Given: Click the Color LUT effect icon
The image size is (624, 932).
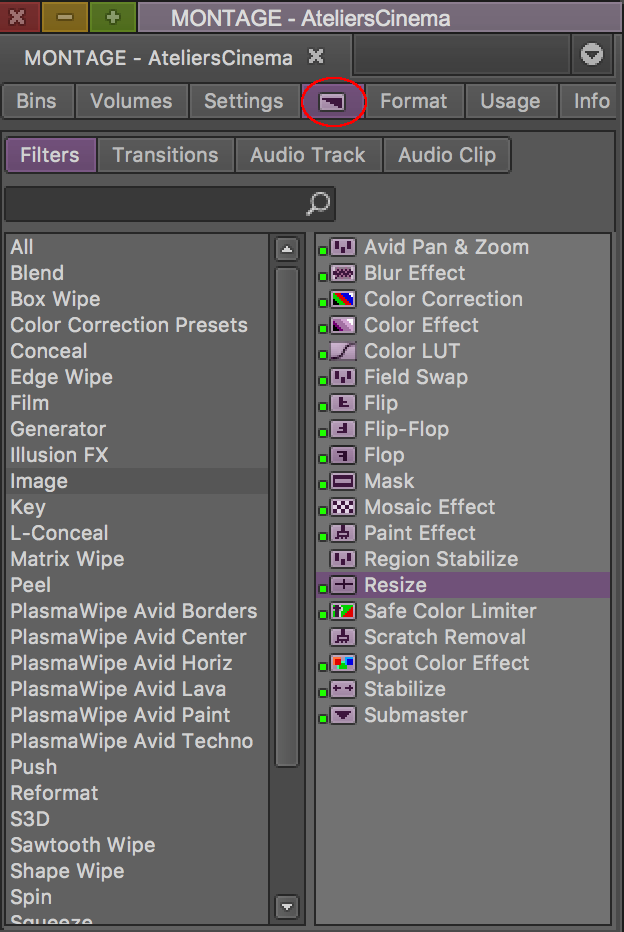Looking at the screenshot, I should tap(343, 351).
